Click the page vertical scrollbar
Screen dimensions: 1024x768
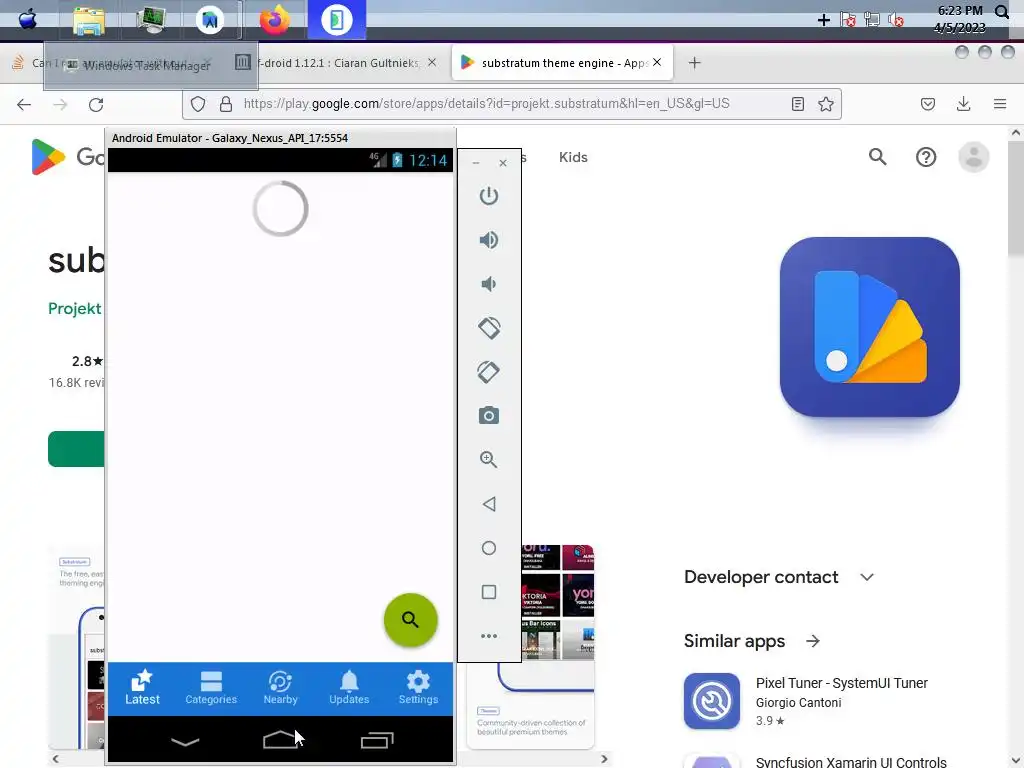pos(1015,199)
